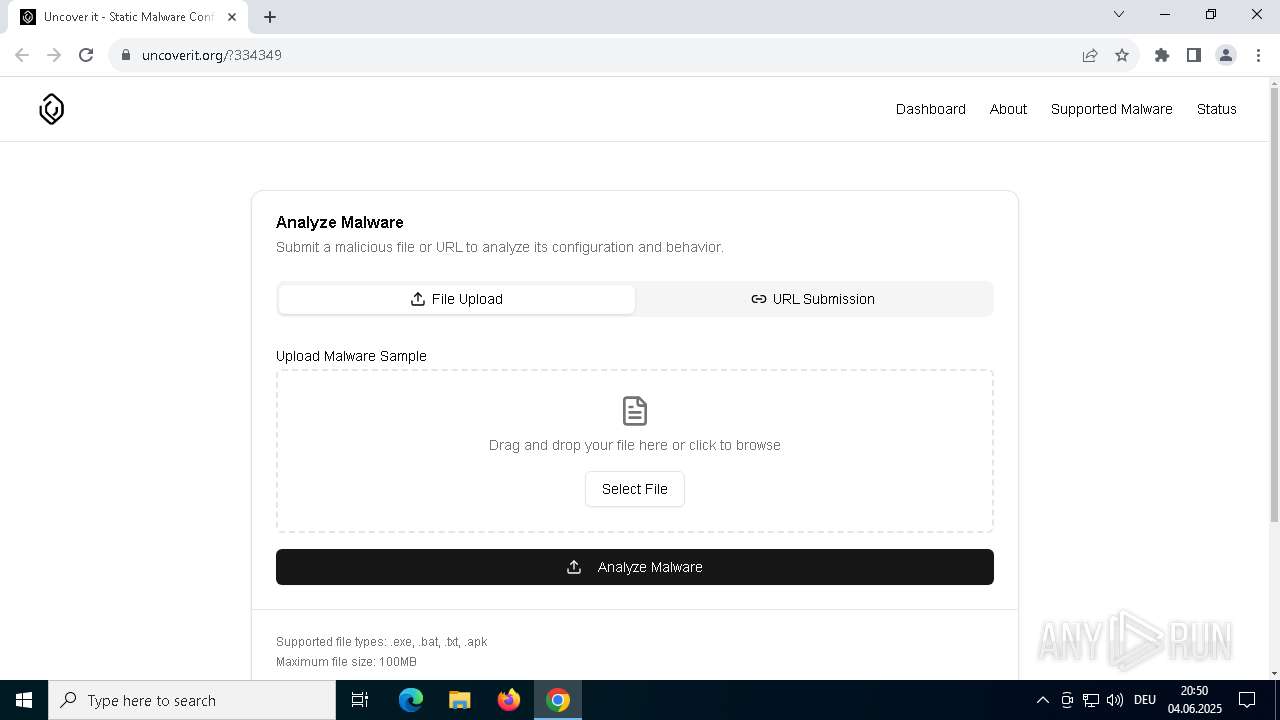Open a new browser tab
1280x720 pixels.
[x=270, y=17]
